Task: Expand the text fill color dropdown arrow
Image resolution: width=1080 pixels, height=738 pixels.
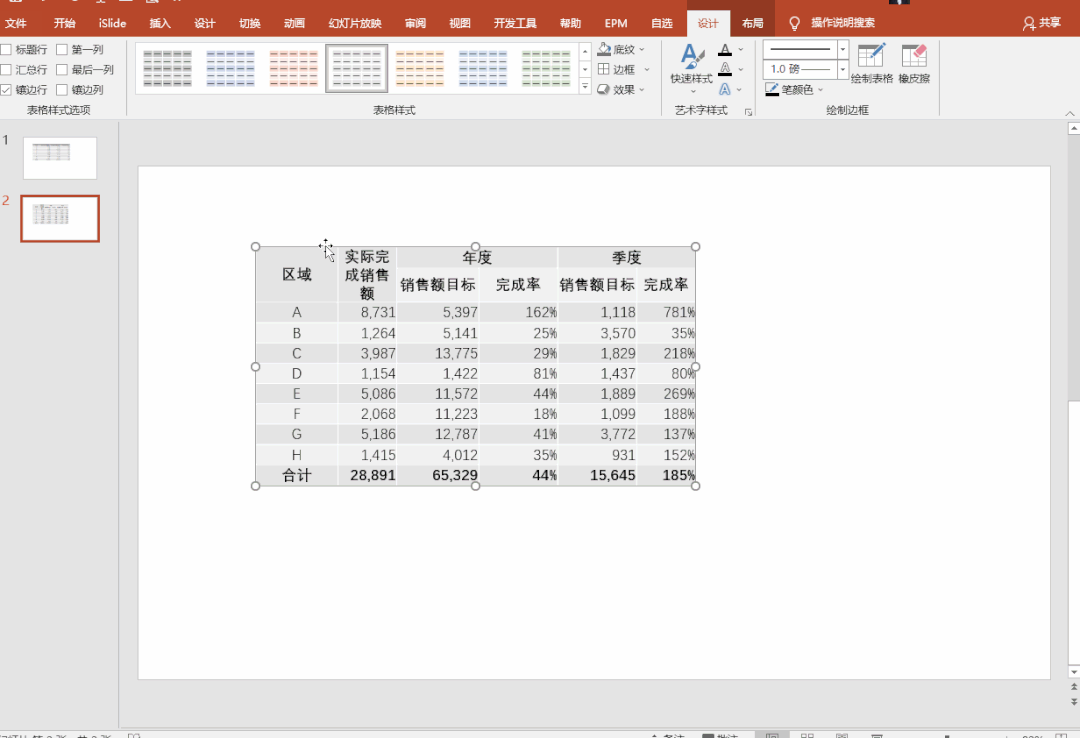Action: pyautogui.click(x=740, y=50)
